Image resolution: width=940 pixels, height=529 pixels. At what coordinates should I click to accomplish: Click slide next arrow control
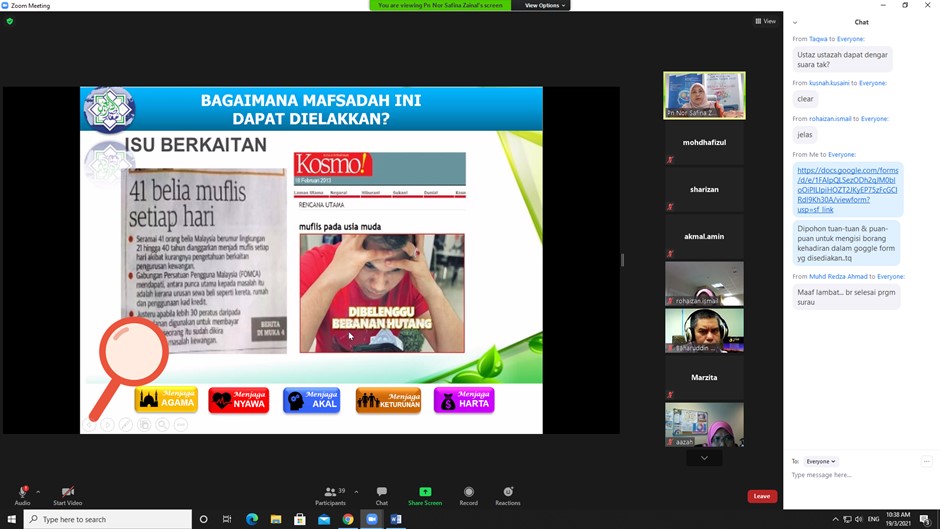point(107,425)
